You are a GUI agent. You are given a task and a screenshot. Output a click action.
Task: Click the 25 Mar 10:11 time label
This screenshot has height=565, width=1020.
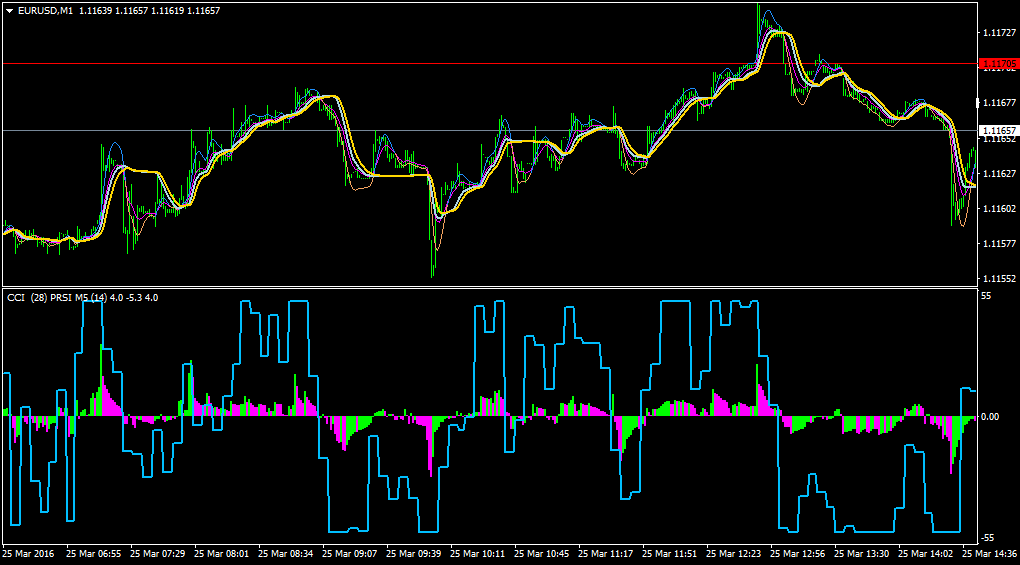pyautogui.click(x=477, y=554)
